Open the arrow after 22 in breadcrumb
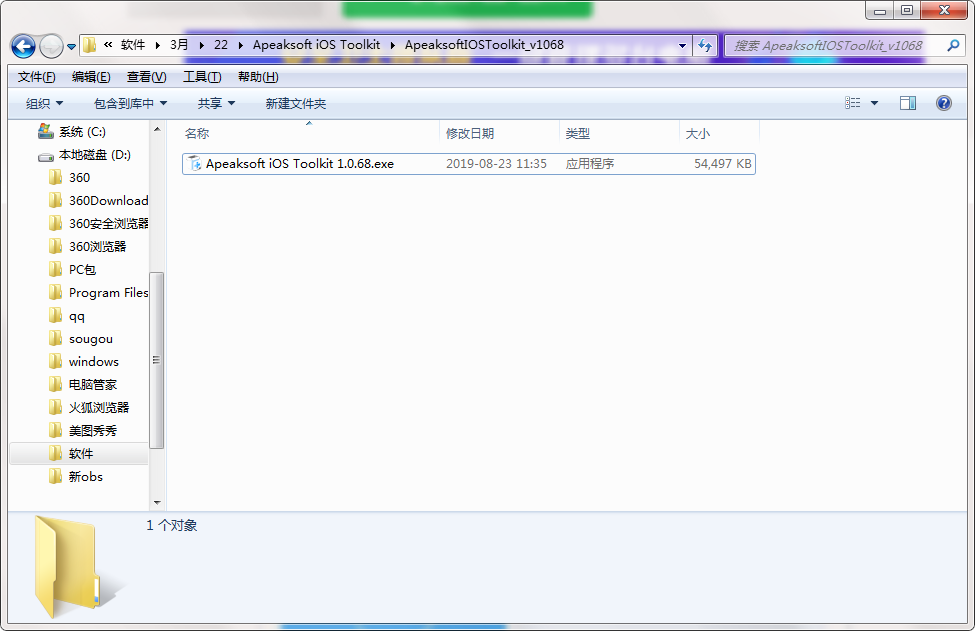Viewport: 975px width, 631px height. point(241,45)
